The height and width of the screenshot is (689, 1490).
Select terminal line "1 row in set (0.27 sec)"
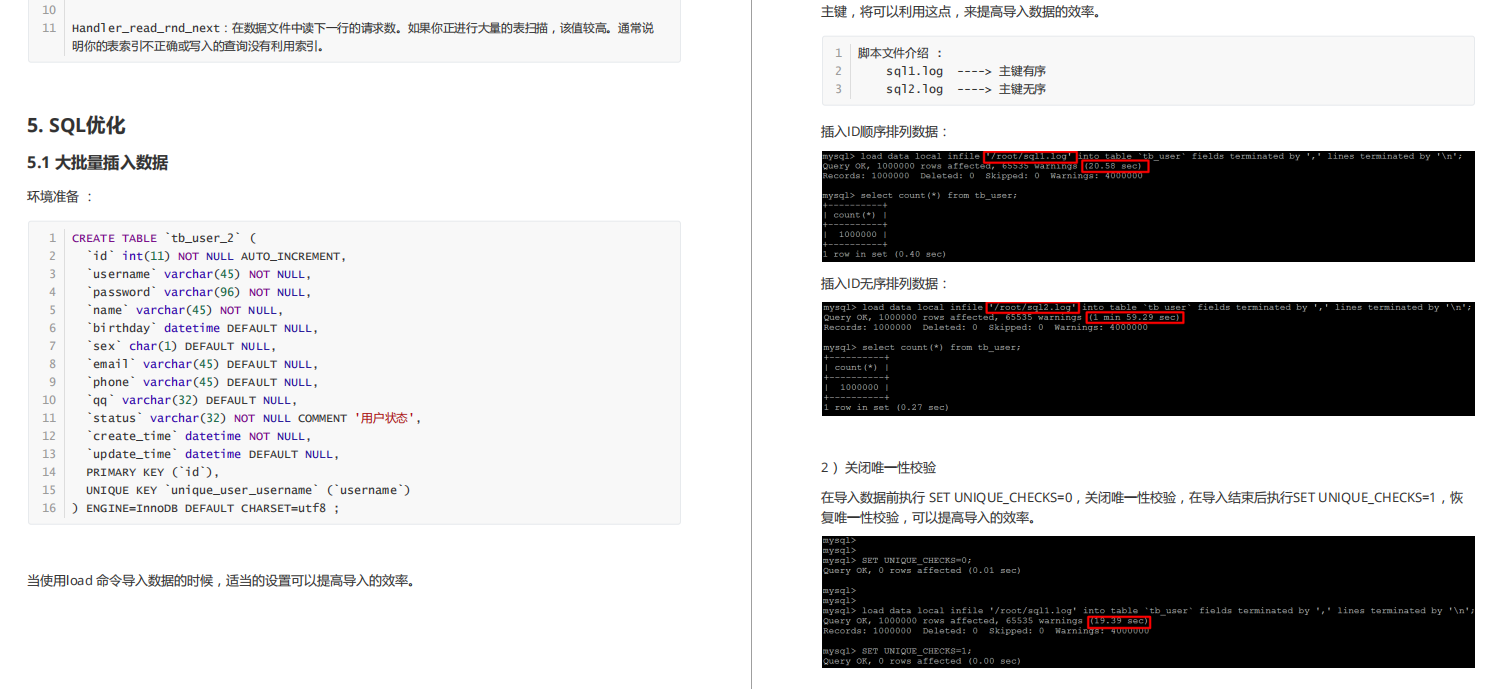pos(885,407)
